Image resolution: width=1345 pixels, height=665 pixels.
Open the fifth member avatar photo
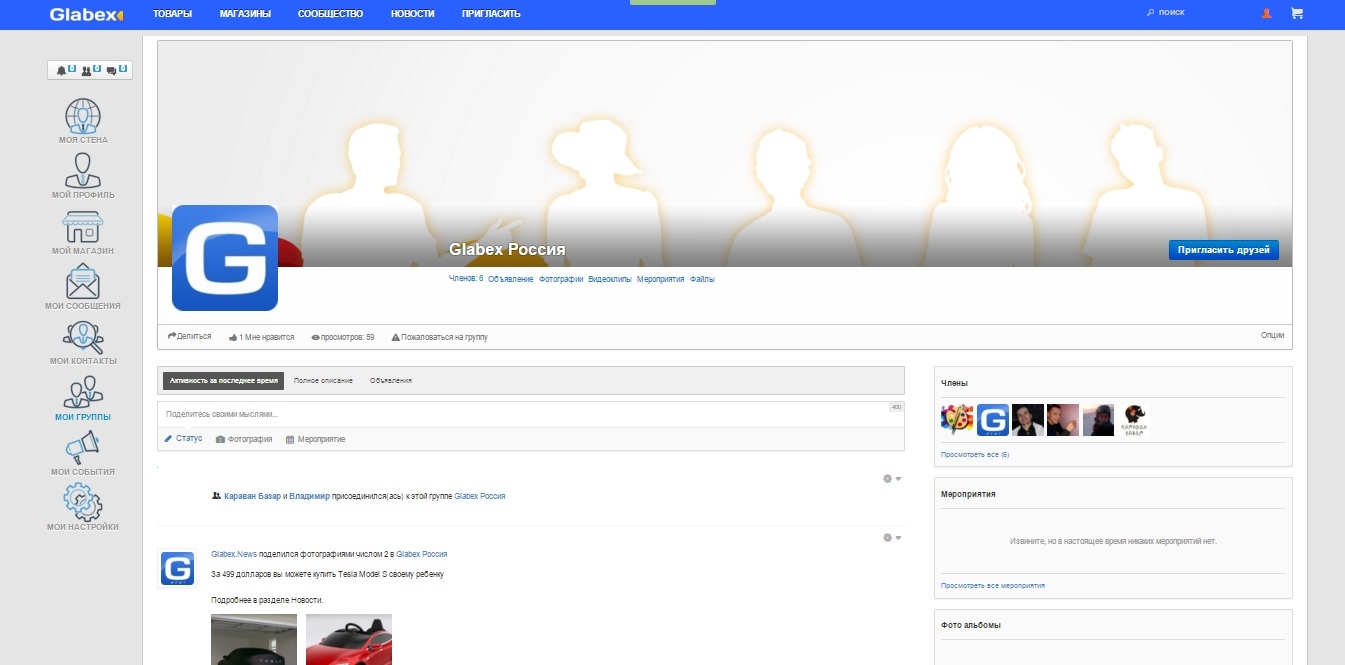coord(1098,419)
